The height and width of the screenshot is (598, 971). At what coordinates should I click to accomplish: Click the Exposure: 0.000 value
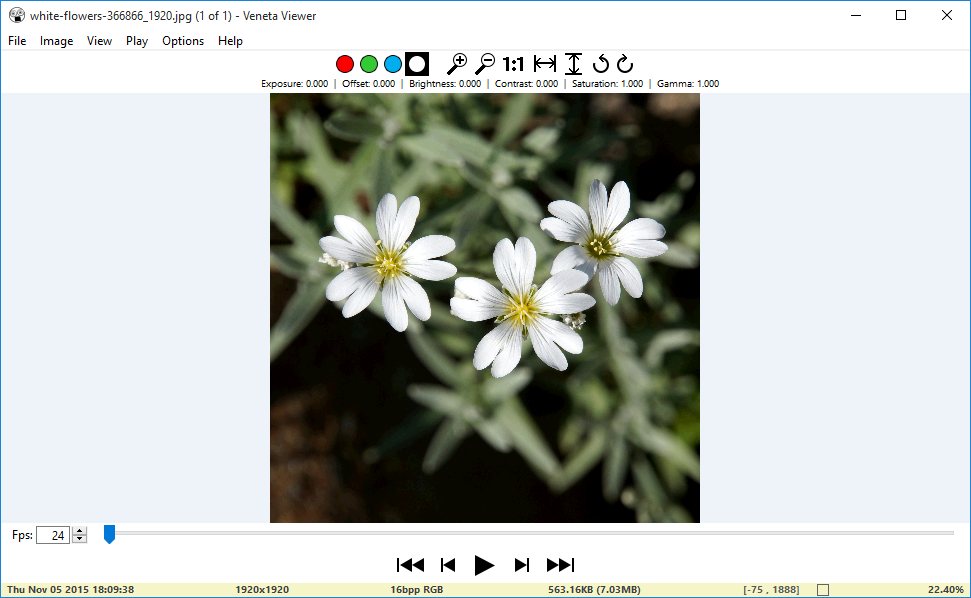[295, 84]
